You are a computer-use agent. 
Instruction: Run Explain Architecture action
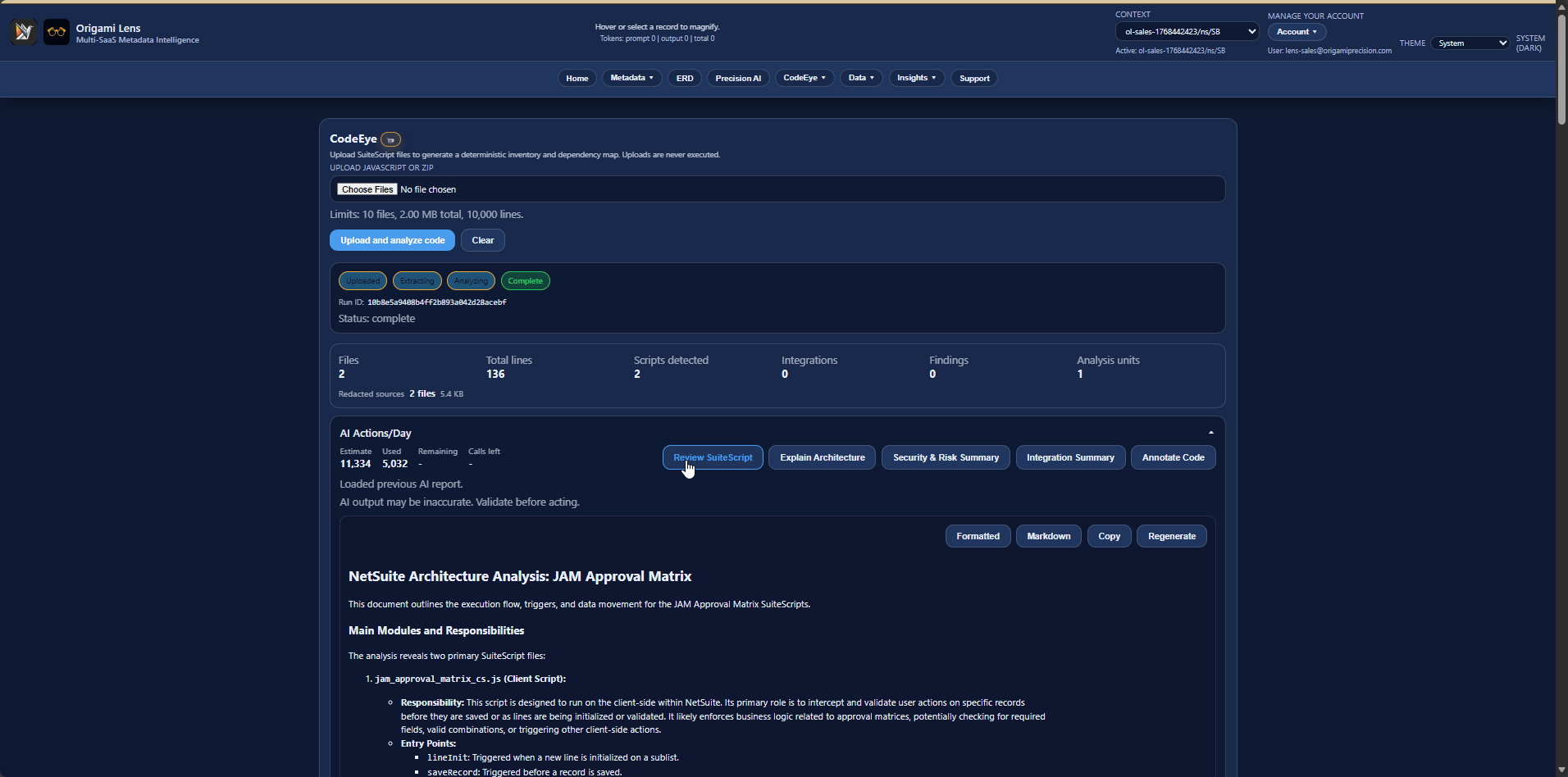(x=823, y=457)
